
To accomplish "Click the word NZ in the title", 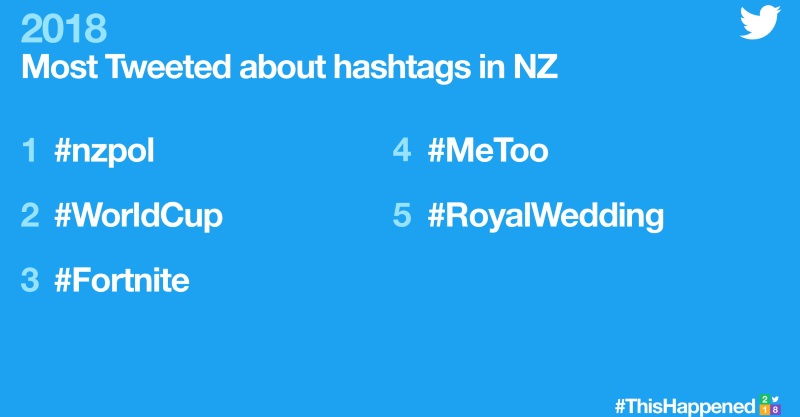I will click(535, 66).
